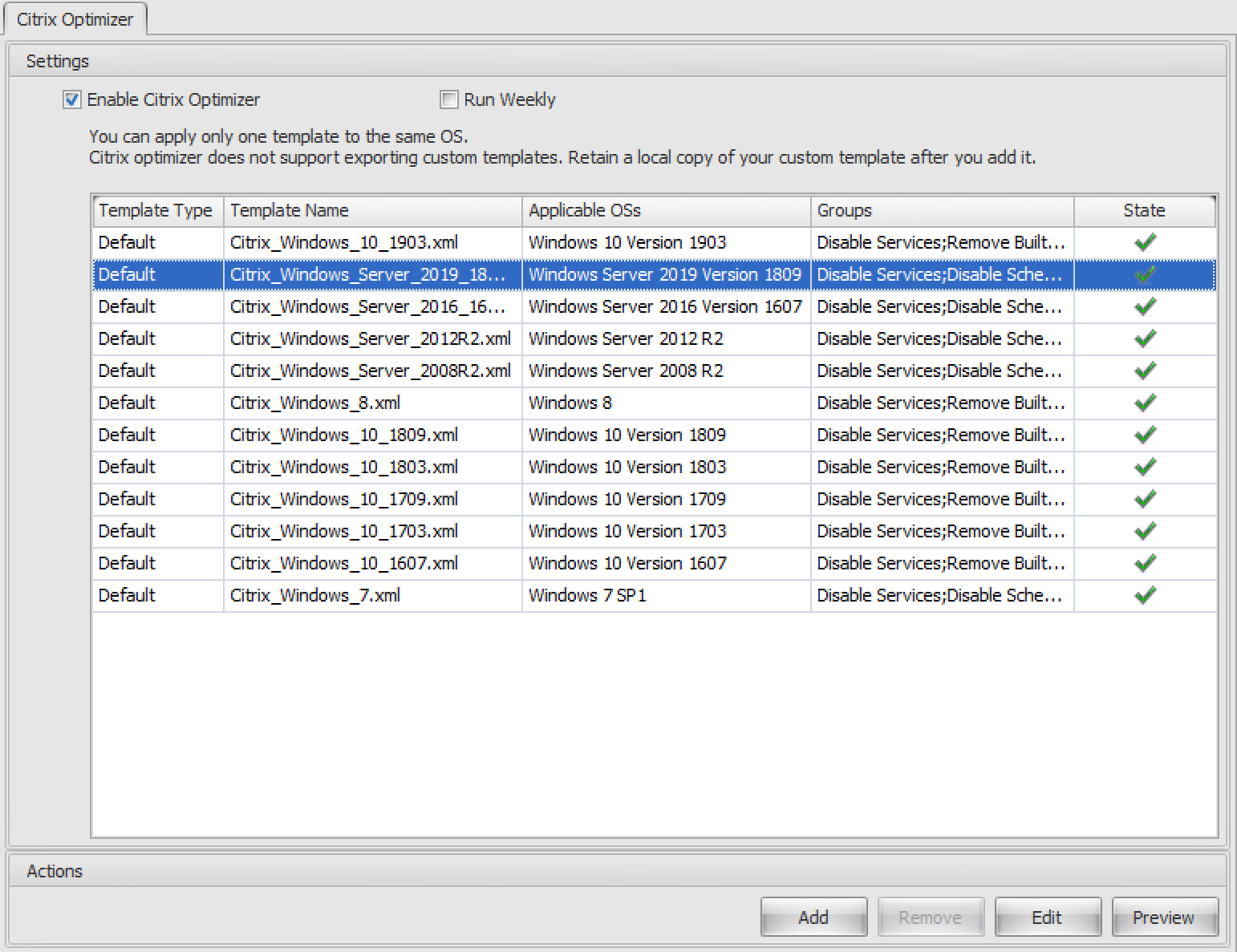Screen dimensions: 1237x952
Task: Open Preview for the selected template
Action: [x=1164, y=917]
